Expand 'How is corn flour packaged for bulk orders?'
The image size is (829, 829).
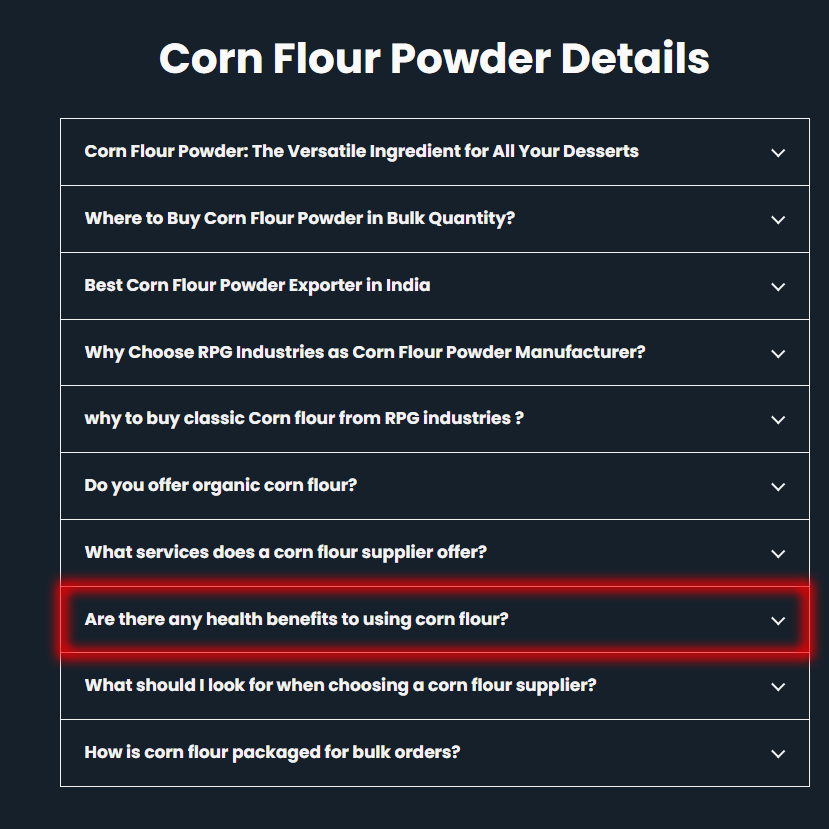pos(272,753)
